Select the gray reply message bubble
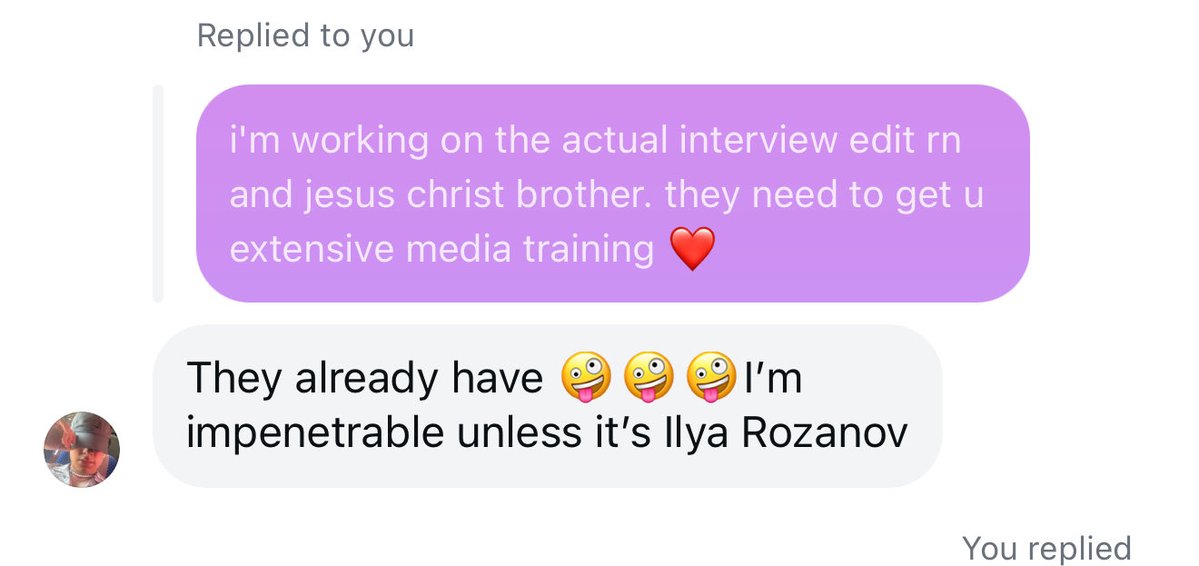The width and height of the screenshot is (1199, 566). pos(548,405)
